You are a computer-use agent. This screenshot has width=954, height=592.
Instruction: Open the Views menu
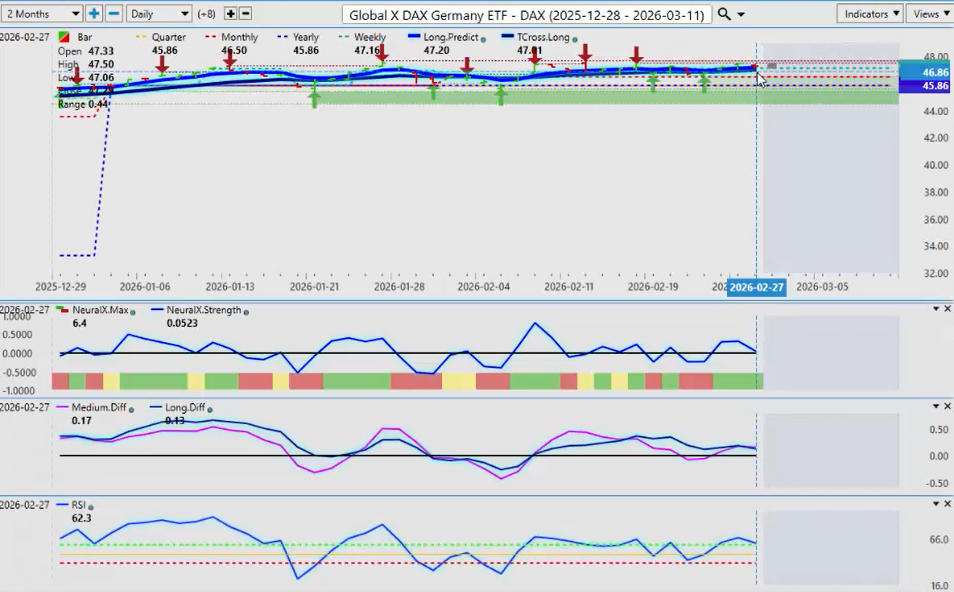[x=930, y=14]
